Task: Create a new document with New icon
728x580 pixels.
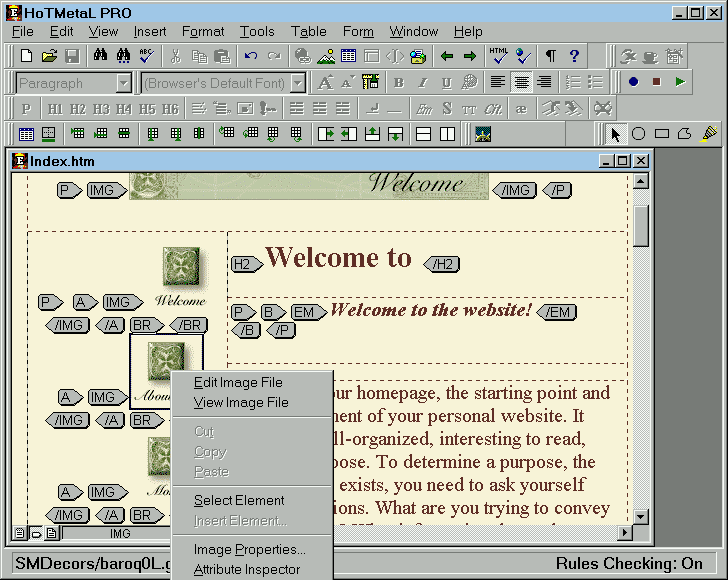Action: (x=26, y=56)
